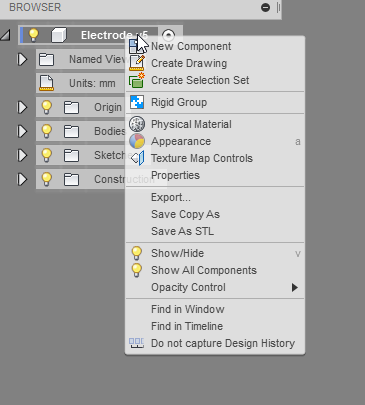The image size is (365, 405).
Task: Select the Named Views tree label
Action: pyautogui.click(x=97, y=59)
